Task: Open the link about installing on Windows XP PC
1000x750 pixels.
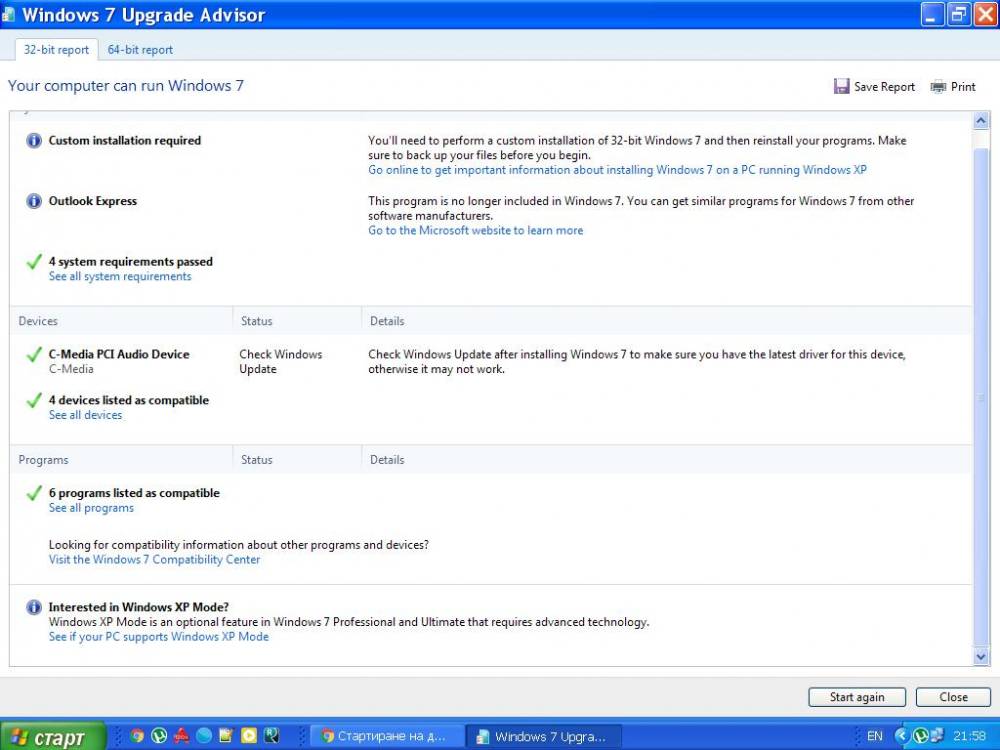Action: [617, 170]
